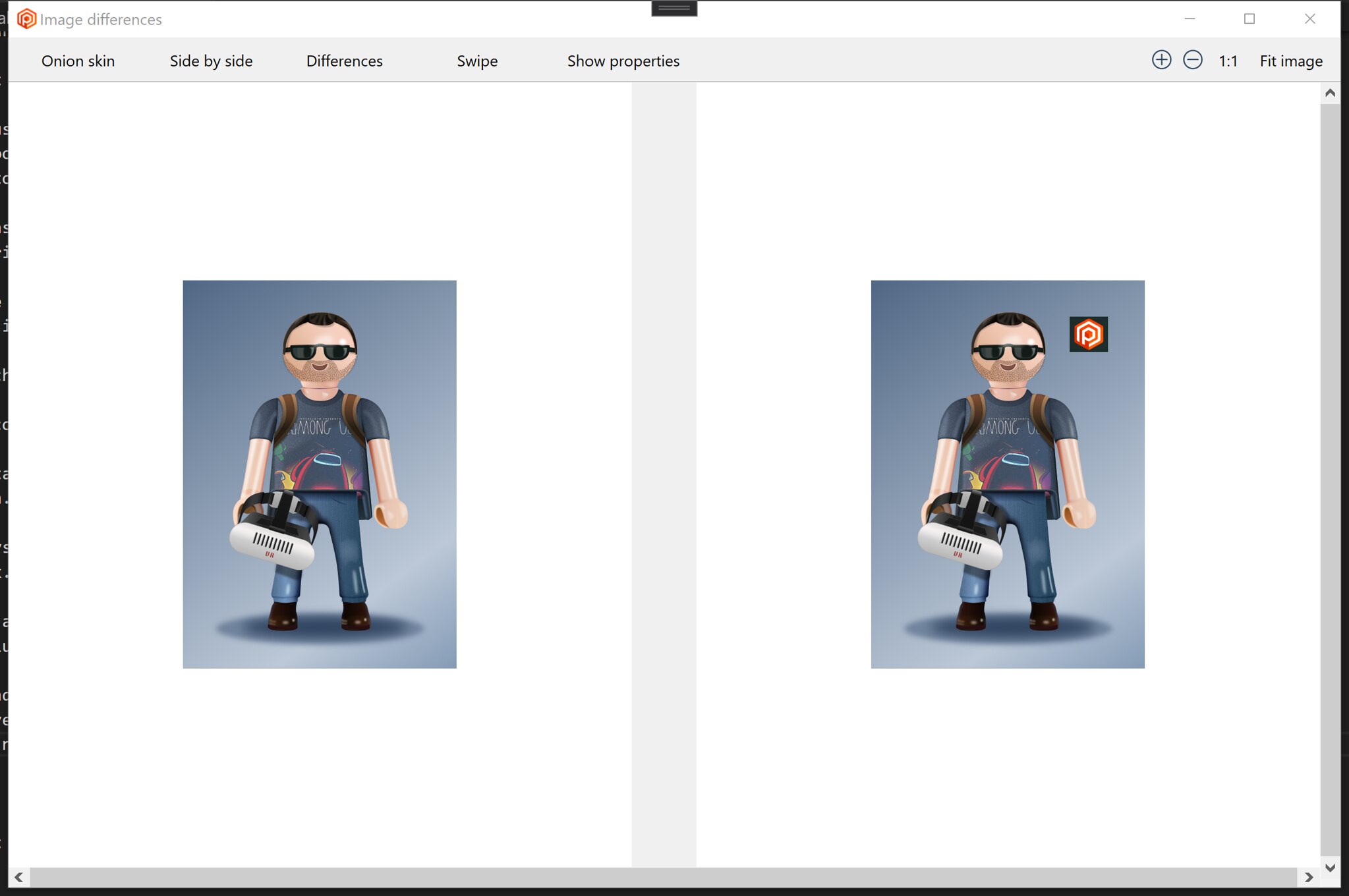Click the left comparison image
1349x896 pixels.
[320, 474]
